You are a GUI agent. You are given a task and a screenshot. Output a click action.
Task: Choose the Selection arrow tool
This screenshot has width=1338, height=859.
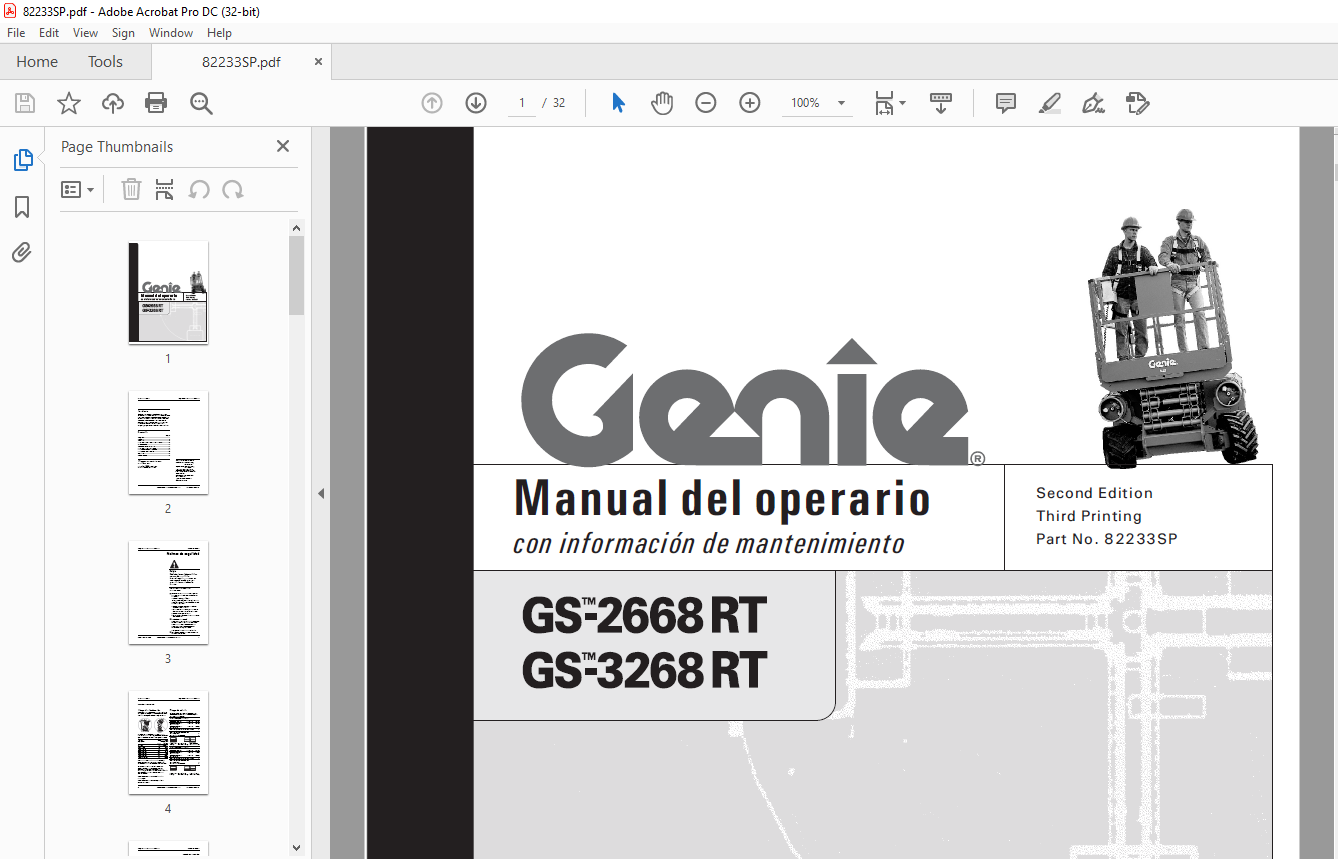[618, 103]
